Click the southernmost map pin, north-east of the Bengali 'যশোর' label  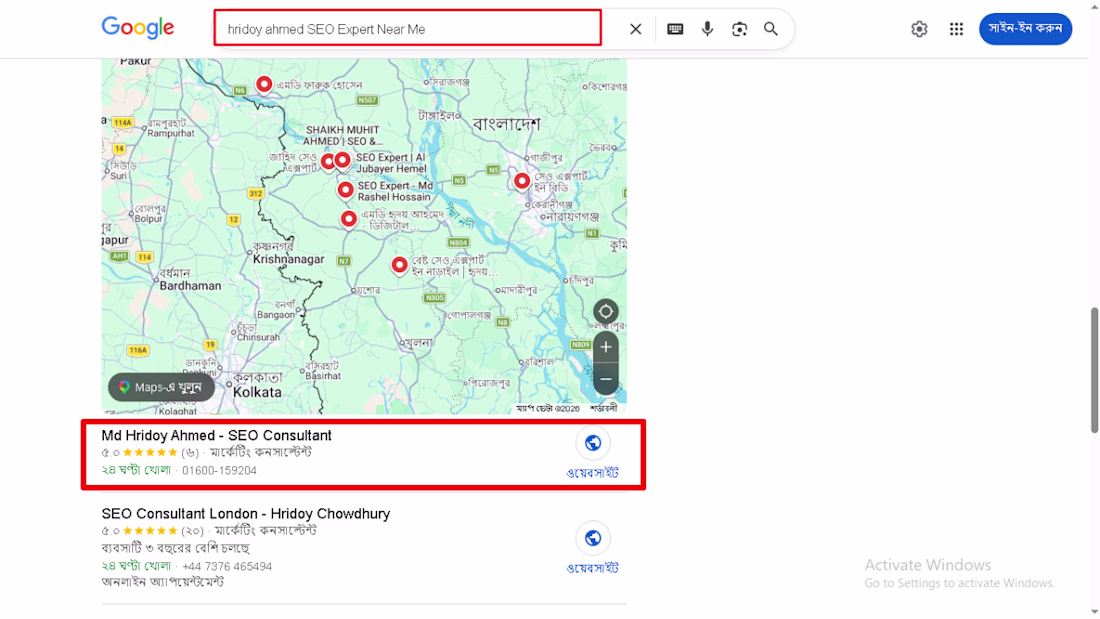coord(399,266)
